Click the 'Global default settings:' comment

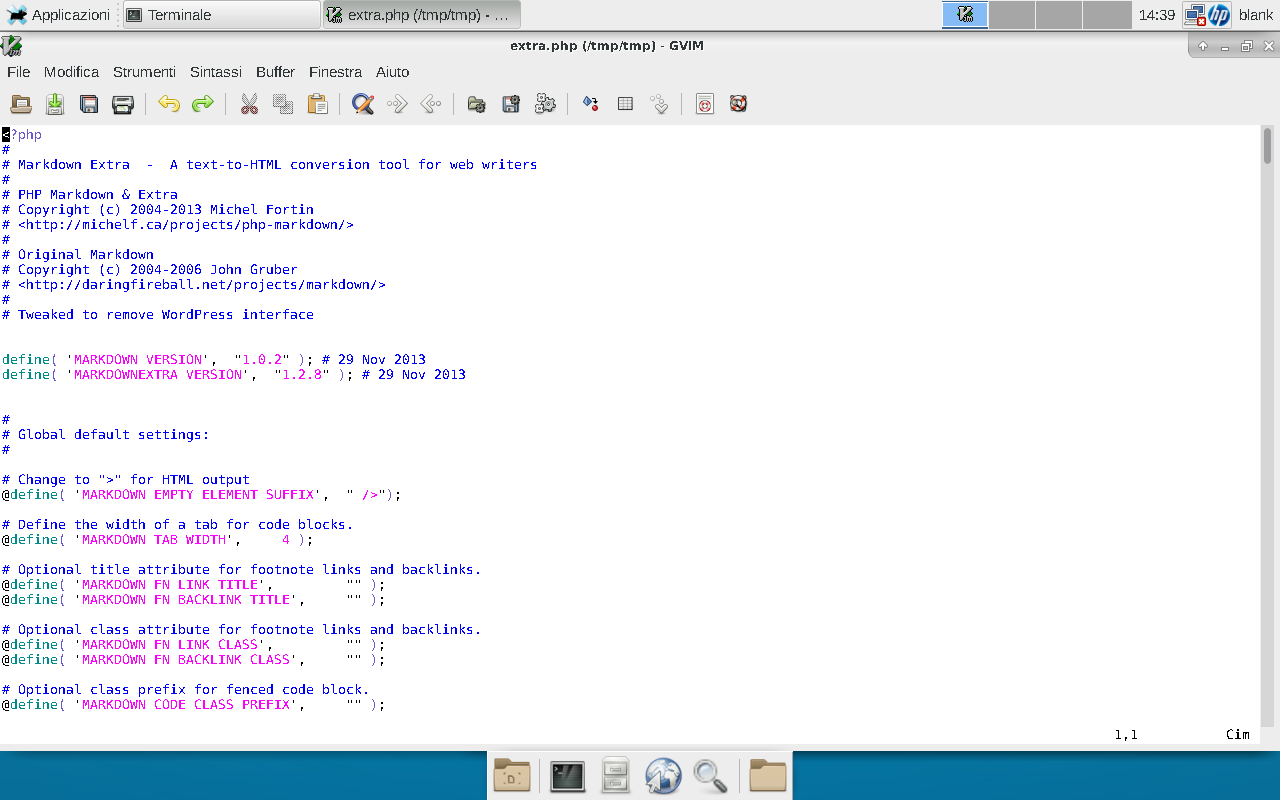[x=106, y=435]
